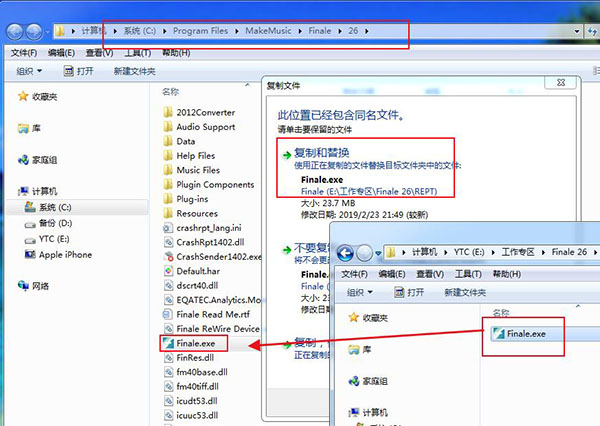Screen dimensions: 600x426
Task: Open the Audio Support folder icon
Action: (x=168, y=127)
